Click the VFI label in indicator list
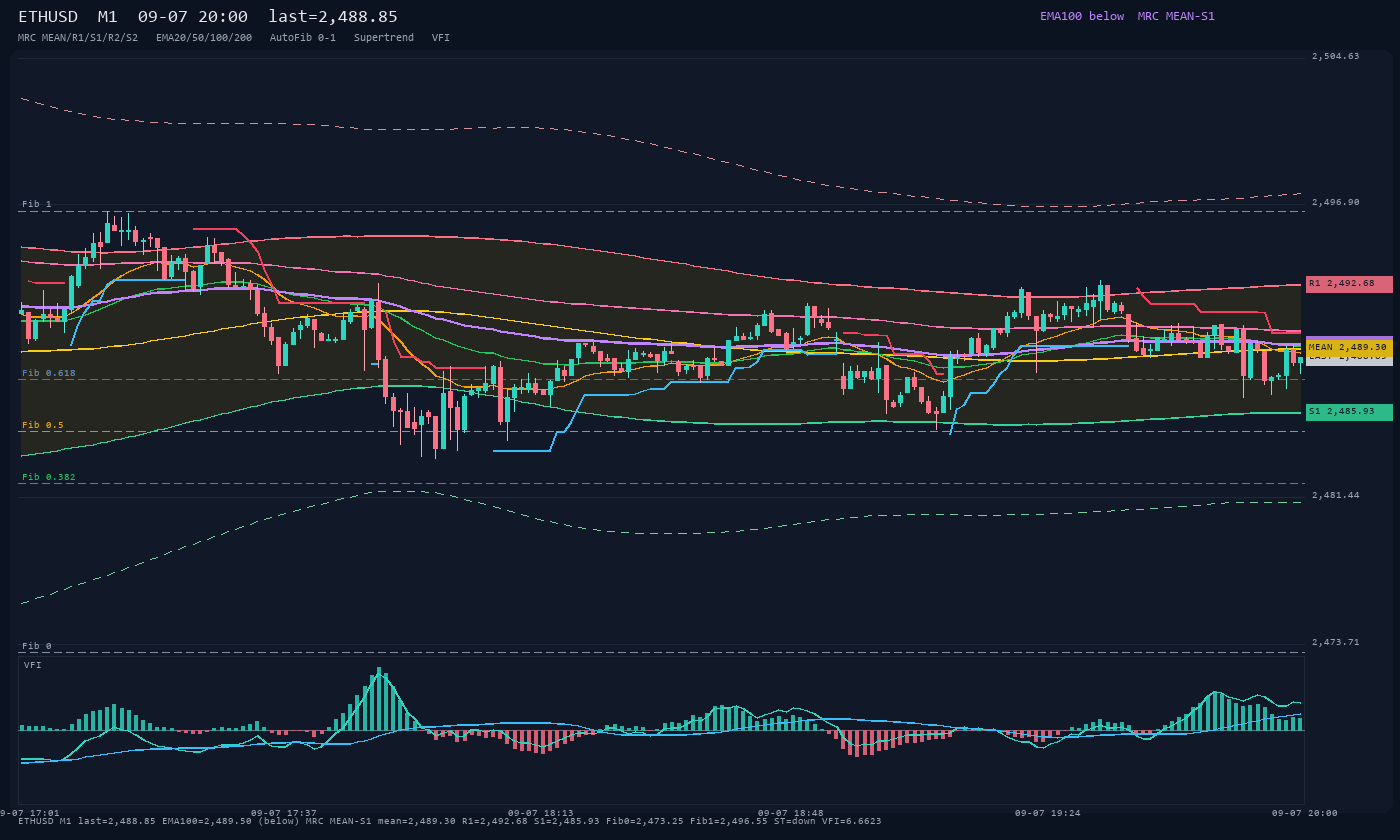1400x840 pixels. coord(441,37)
